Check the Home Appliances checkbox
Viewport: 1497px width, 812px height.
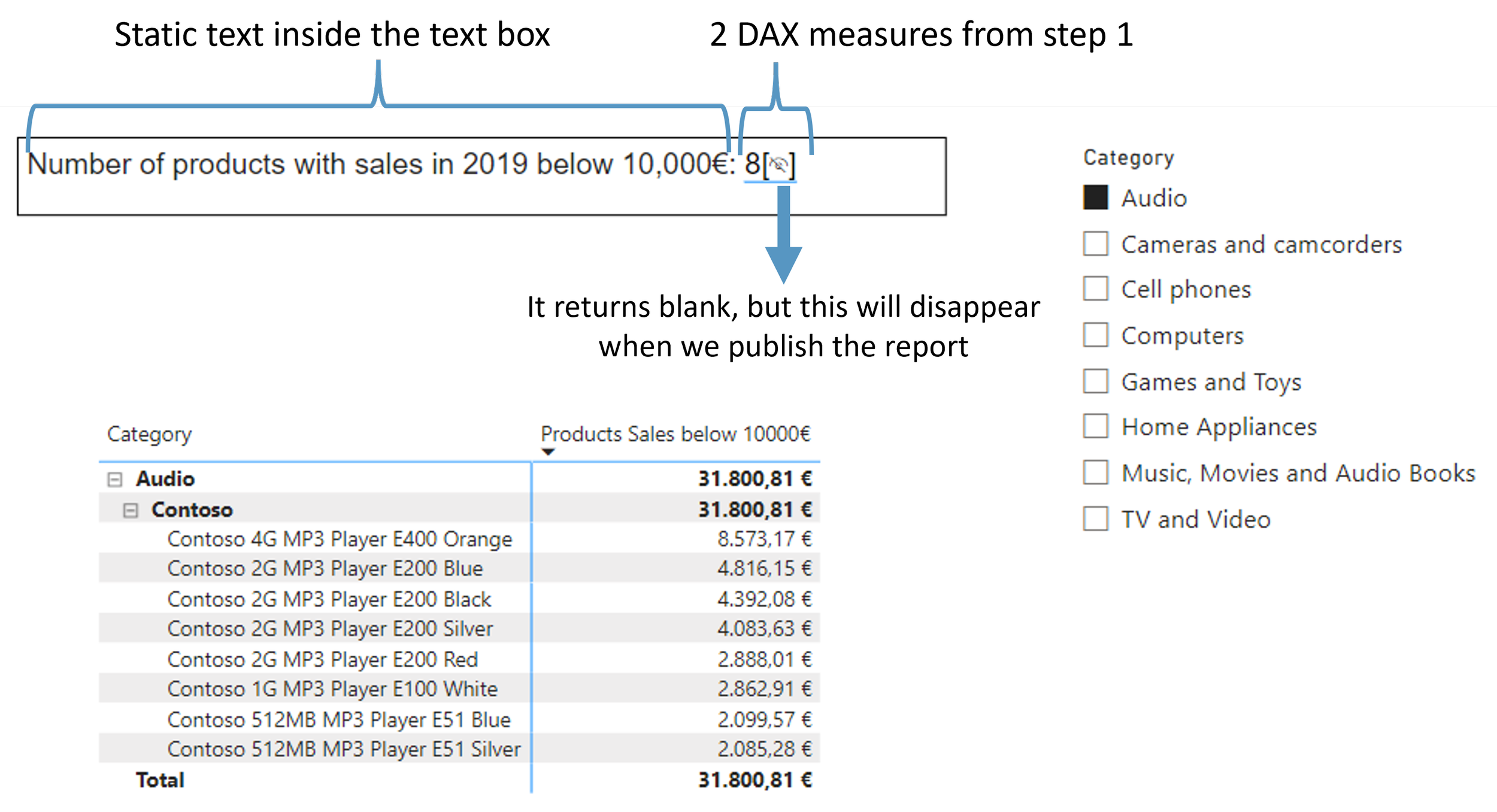(x=1095, y=426)
